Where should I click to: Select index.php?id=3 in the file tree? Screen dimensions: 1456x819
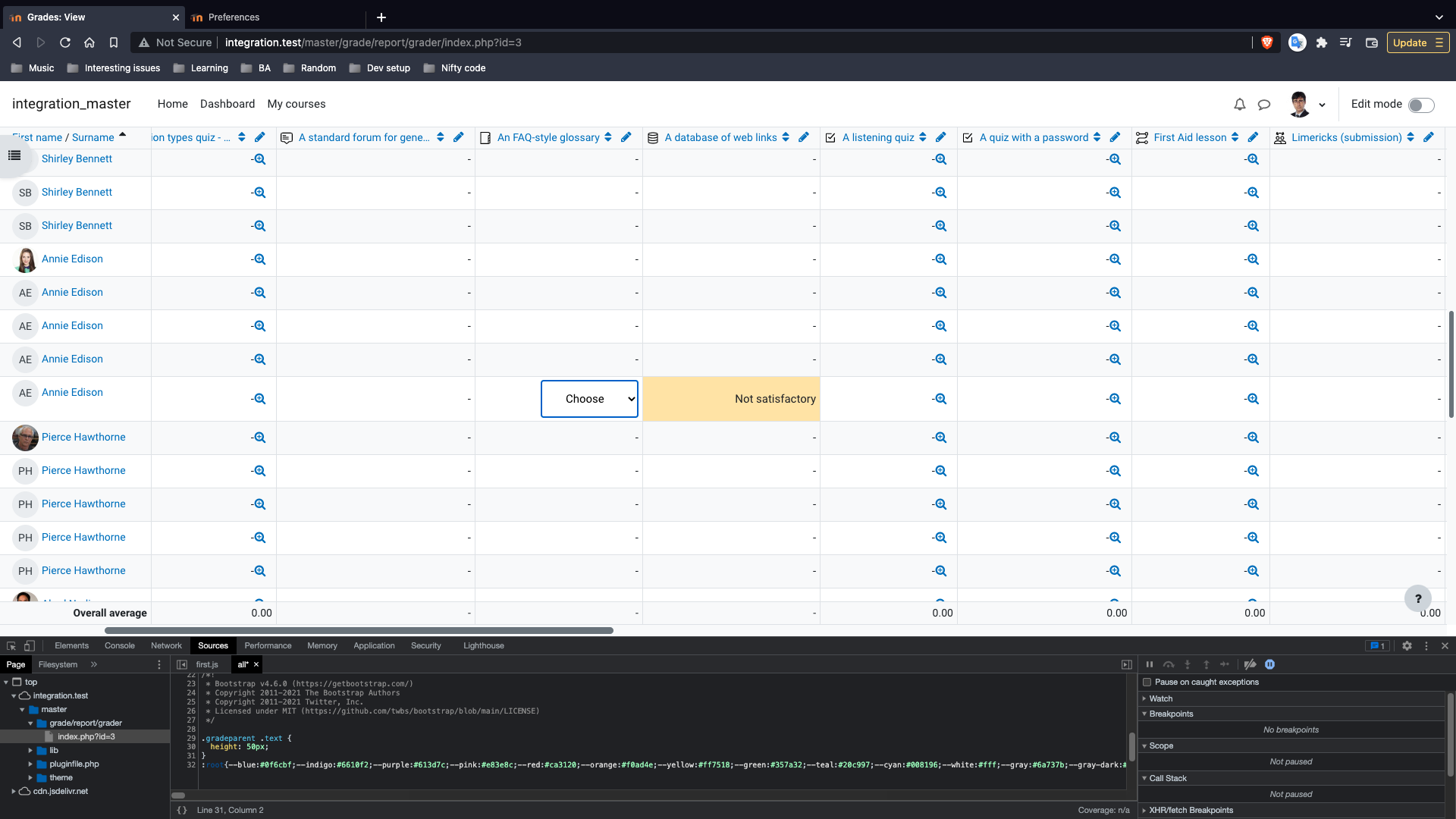pos(86,737)
